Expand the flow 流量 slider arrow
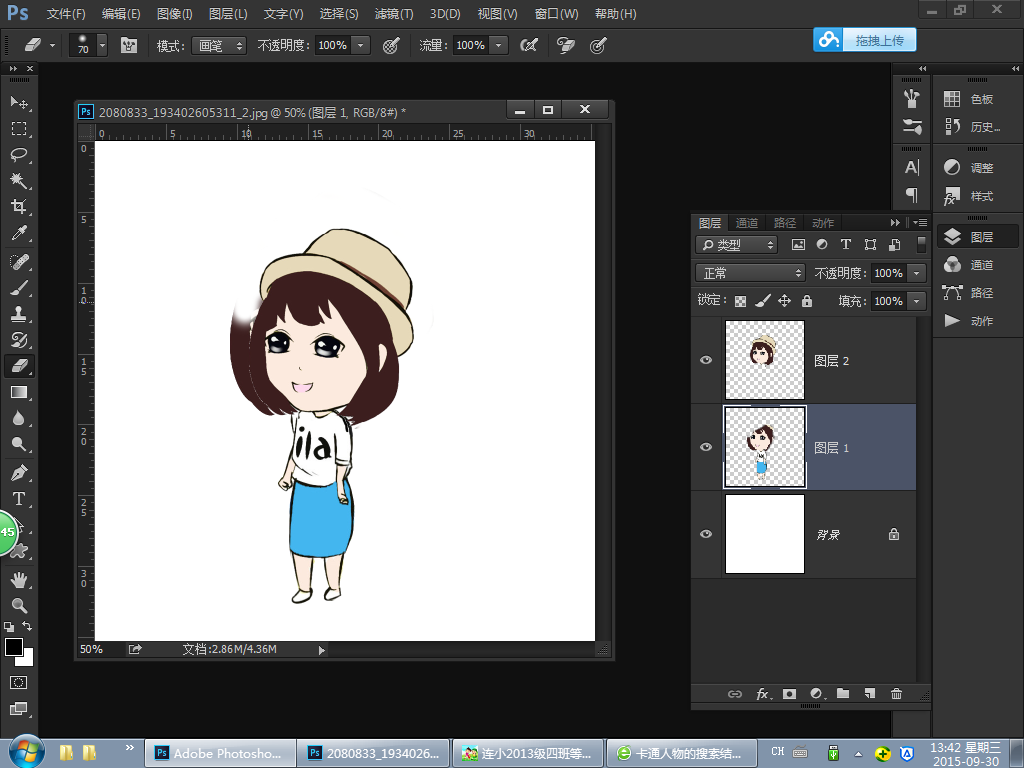Screen dimensions: 1024x768 499,45
